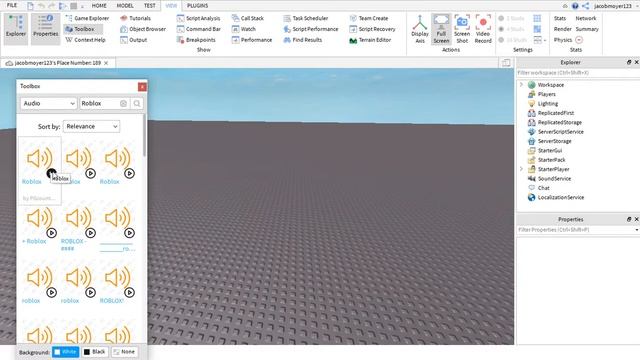Open the Summary stats option
The width and height of the screenshot is (640, 360).
[587, 29]
